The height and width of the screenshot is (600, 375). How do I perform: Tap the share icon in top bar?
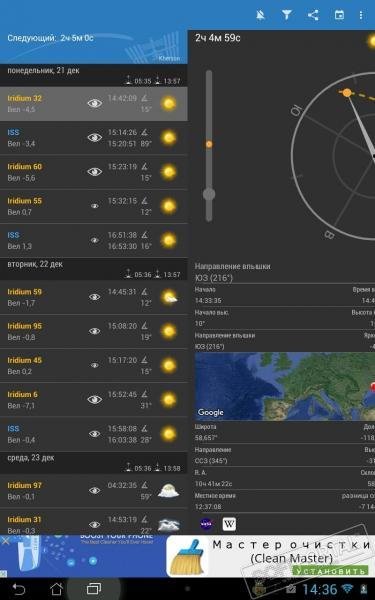(x=313, y=15)
